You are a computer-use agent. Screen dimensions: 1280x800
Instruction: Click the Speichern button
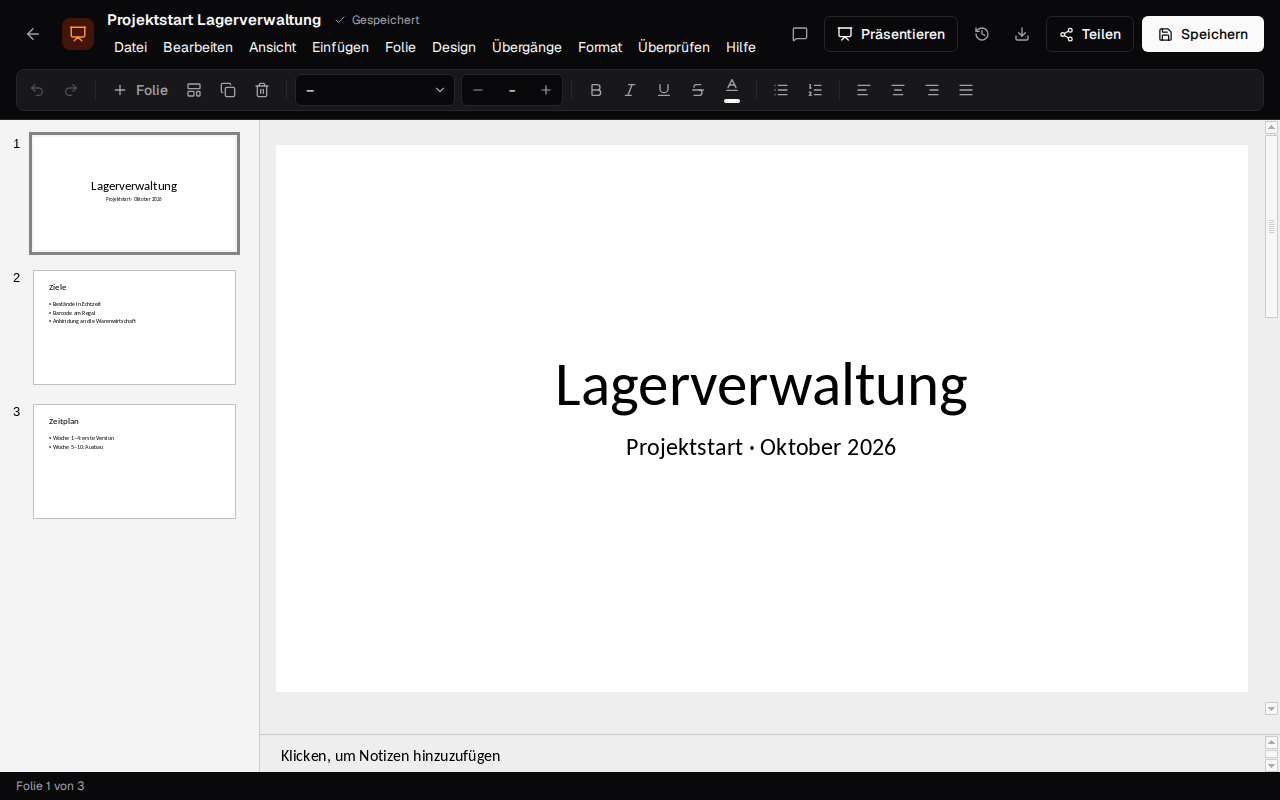tap(1203, 34)
